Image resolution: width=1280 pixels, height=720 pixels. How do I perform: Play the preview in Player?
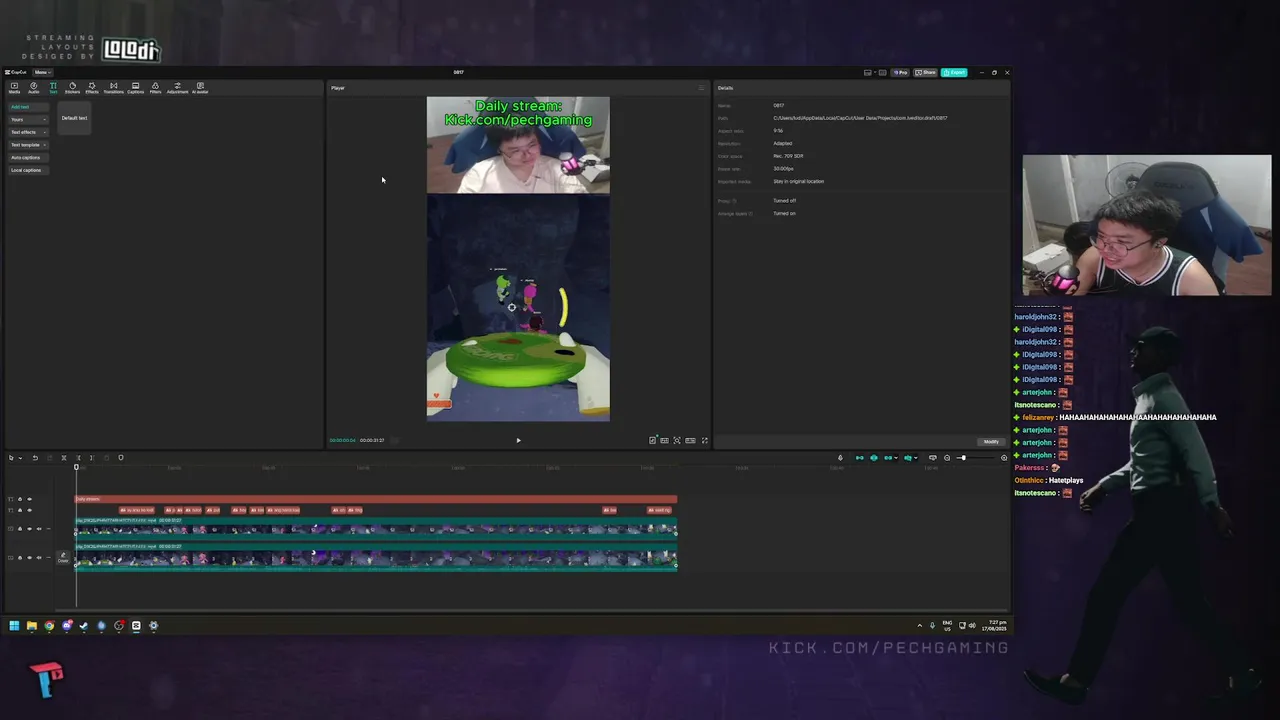518,440
